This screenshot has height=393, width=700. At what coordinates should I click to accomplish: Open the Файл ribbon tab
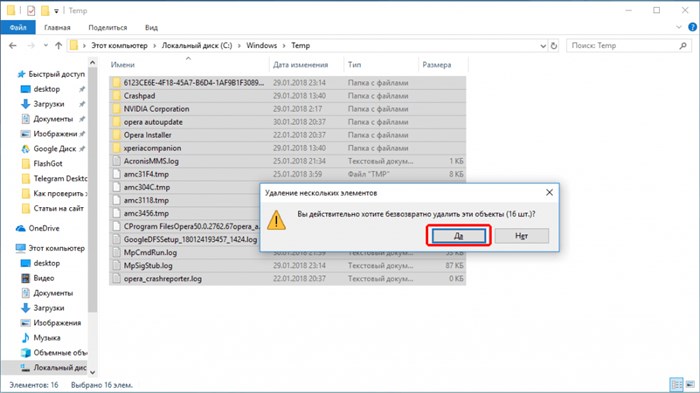tap(18, 28)
